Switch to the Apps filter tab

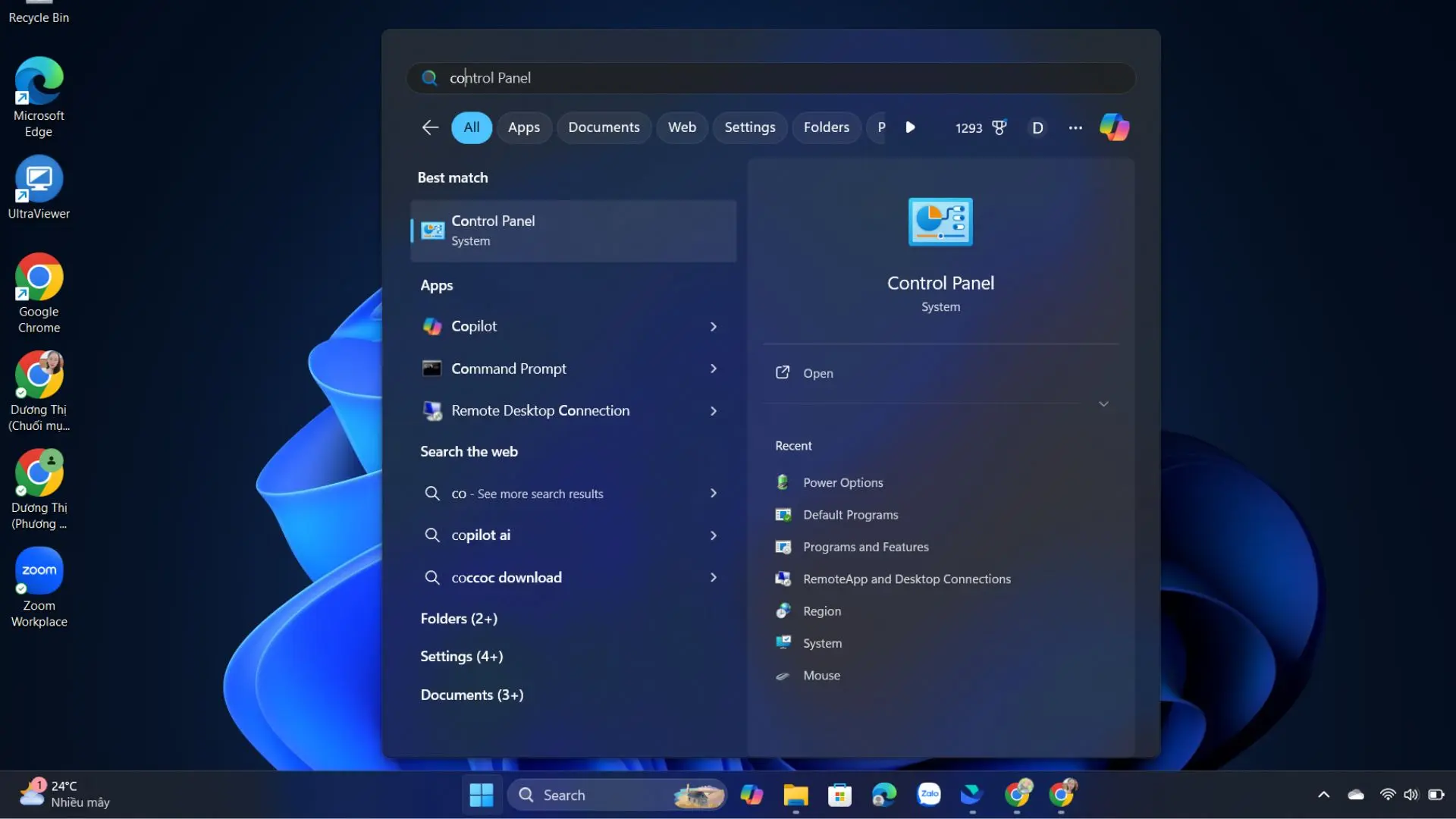coord(523,127)
